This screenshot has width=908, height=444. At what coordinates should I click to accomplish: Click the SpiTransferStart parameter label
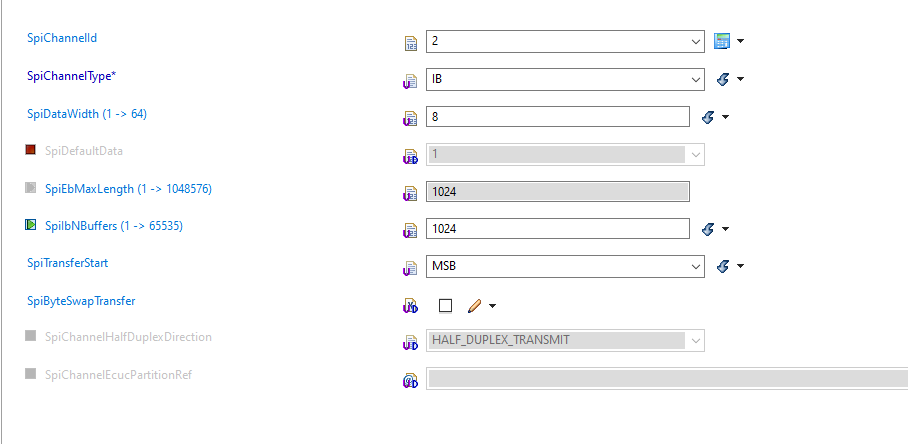click(x=68, y=263)
